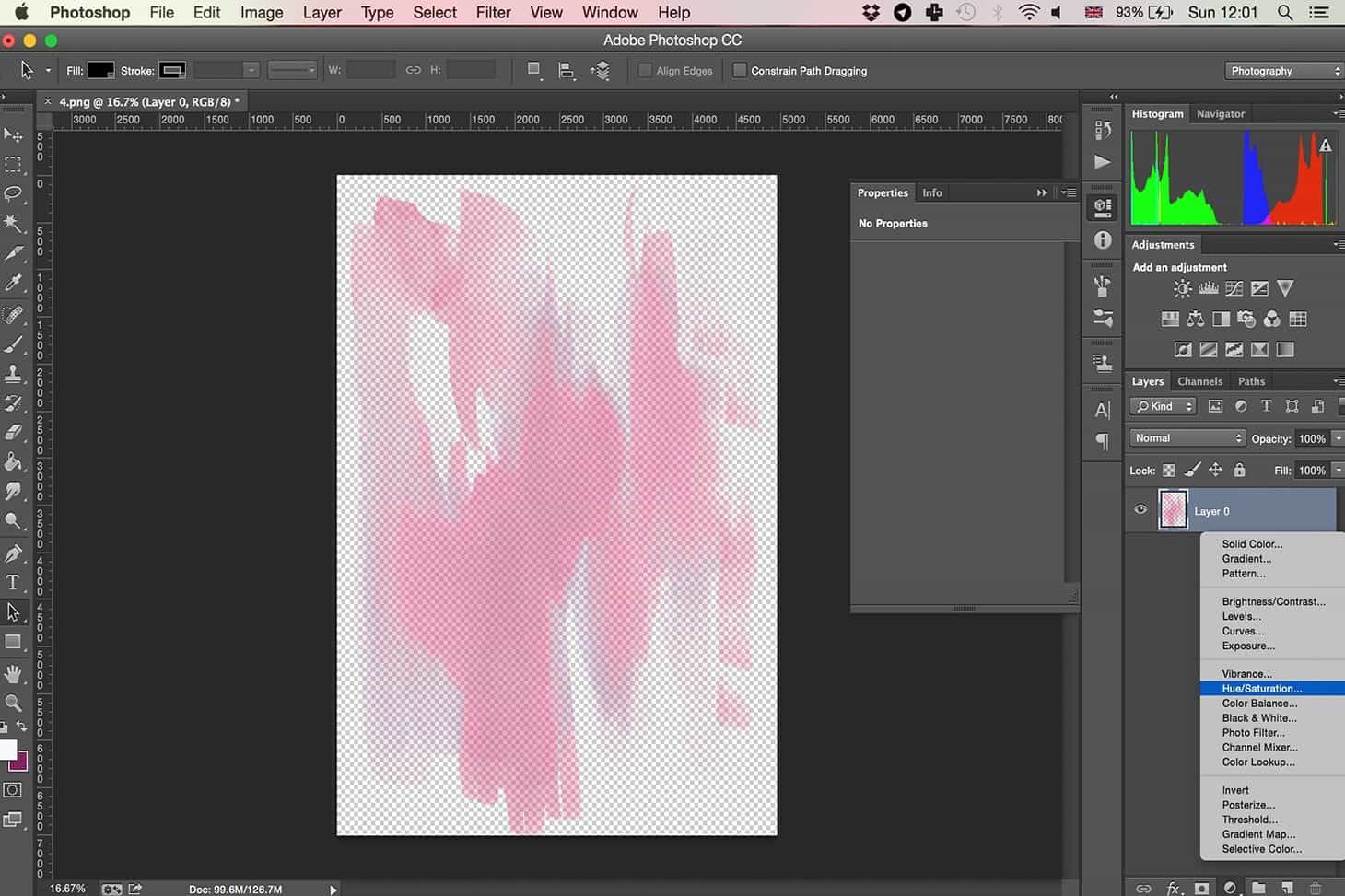Select the Clone Stamp tool

15,375
